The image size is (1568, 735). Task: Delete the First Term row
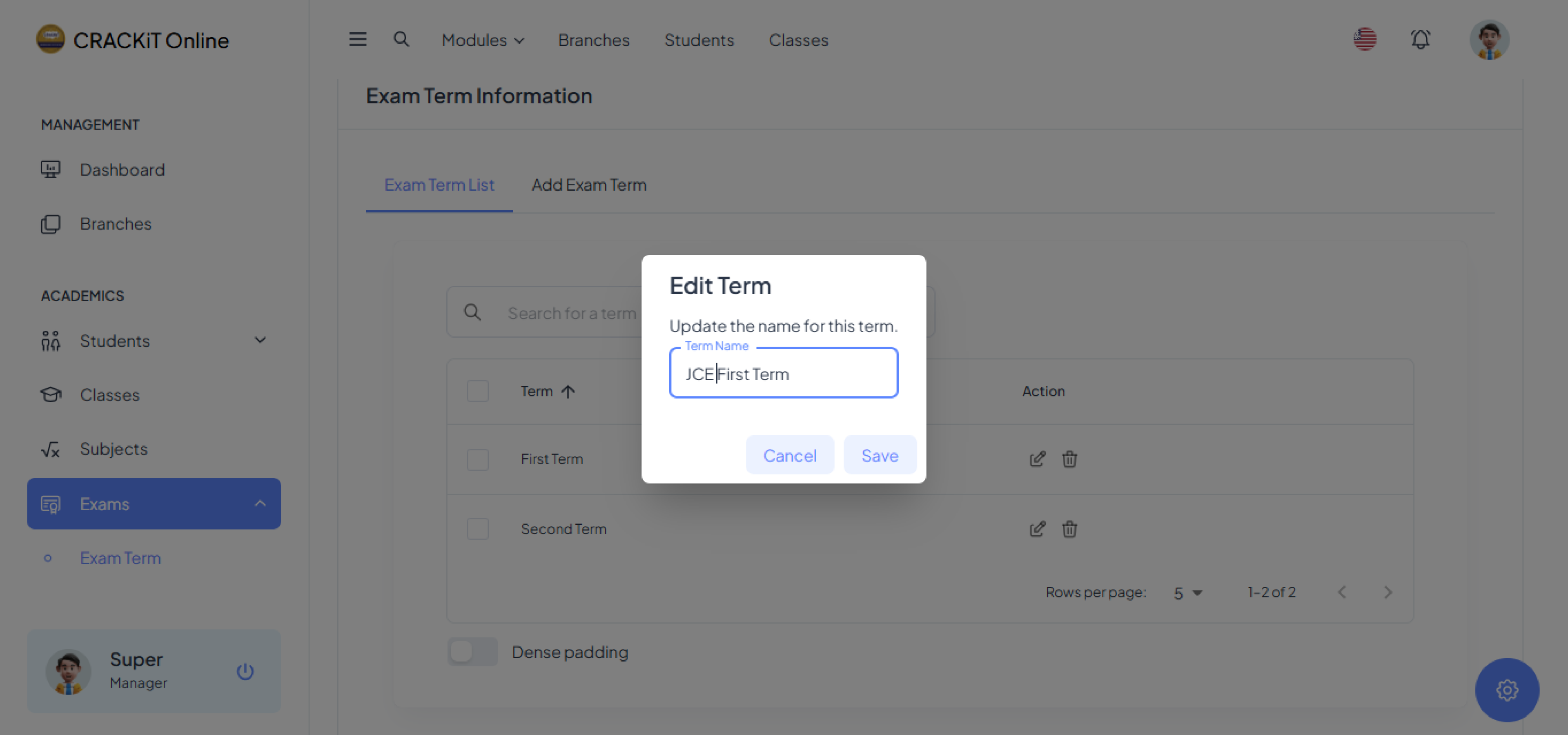point(1069,459)
